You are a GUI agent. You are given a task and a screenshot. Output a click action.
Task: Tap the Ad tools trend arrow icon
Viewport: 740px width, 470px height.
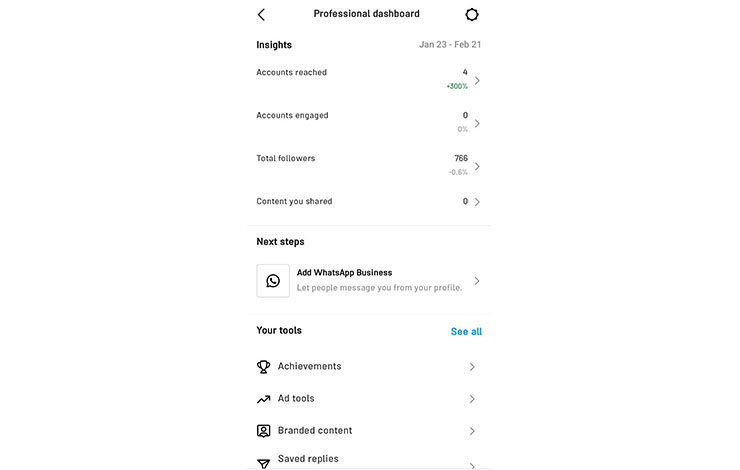coord(264,399)
